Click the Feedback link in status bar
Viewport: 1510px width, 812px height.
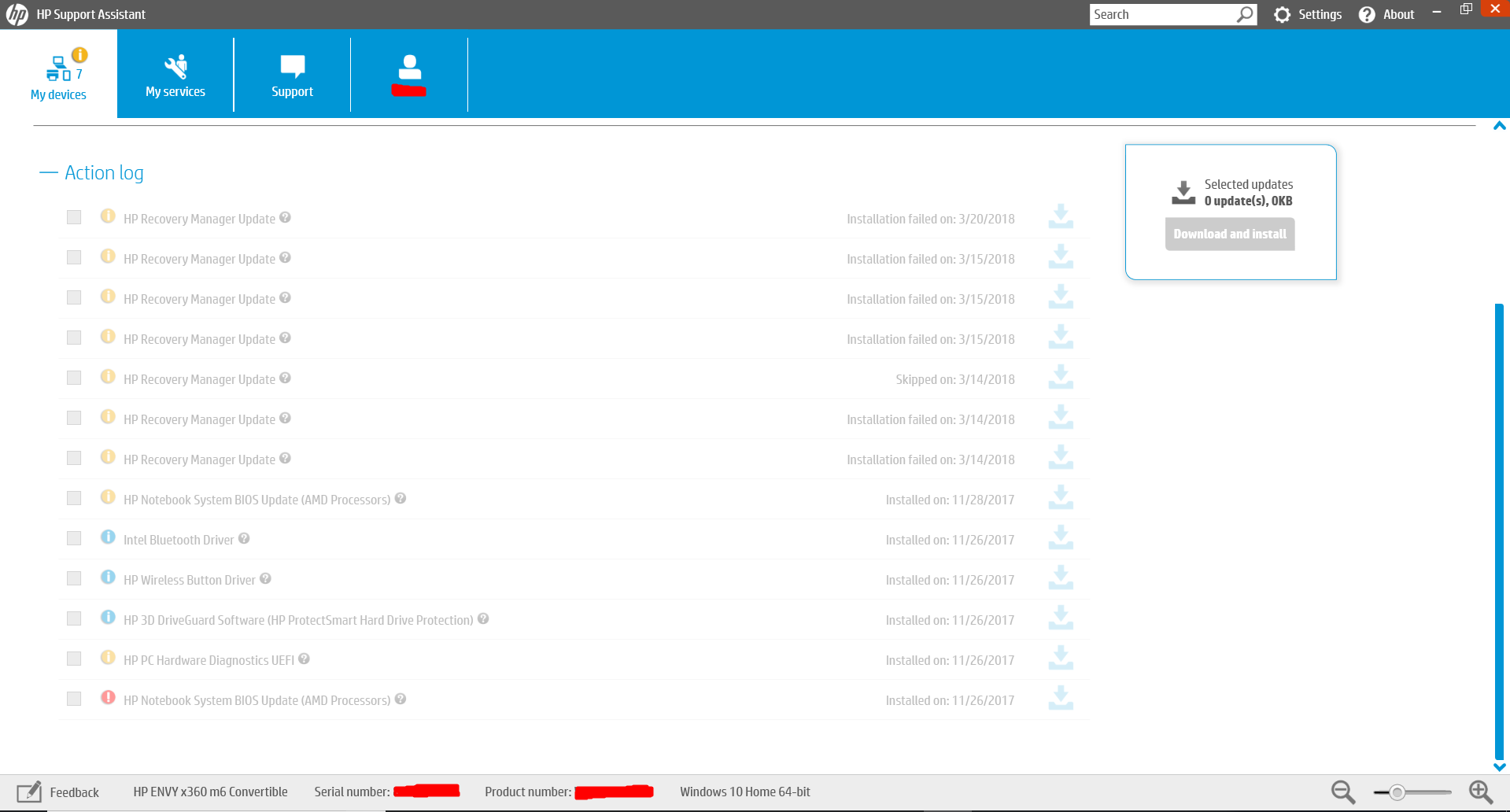(x=75, y=792)
